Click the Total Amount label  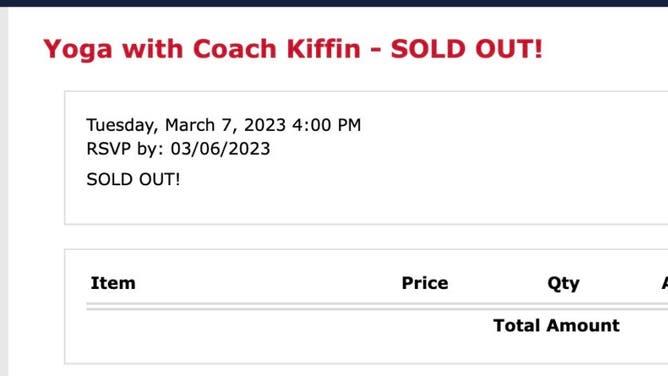point(556,325)
